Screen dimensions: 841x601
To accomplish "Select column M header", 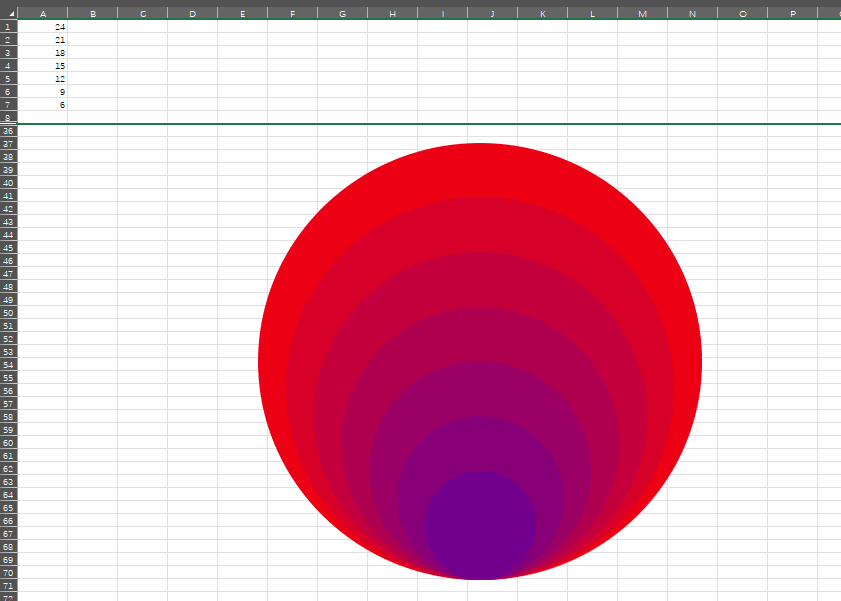I will pyautogui.click(x=642, y=13).
